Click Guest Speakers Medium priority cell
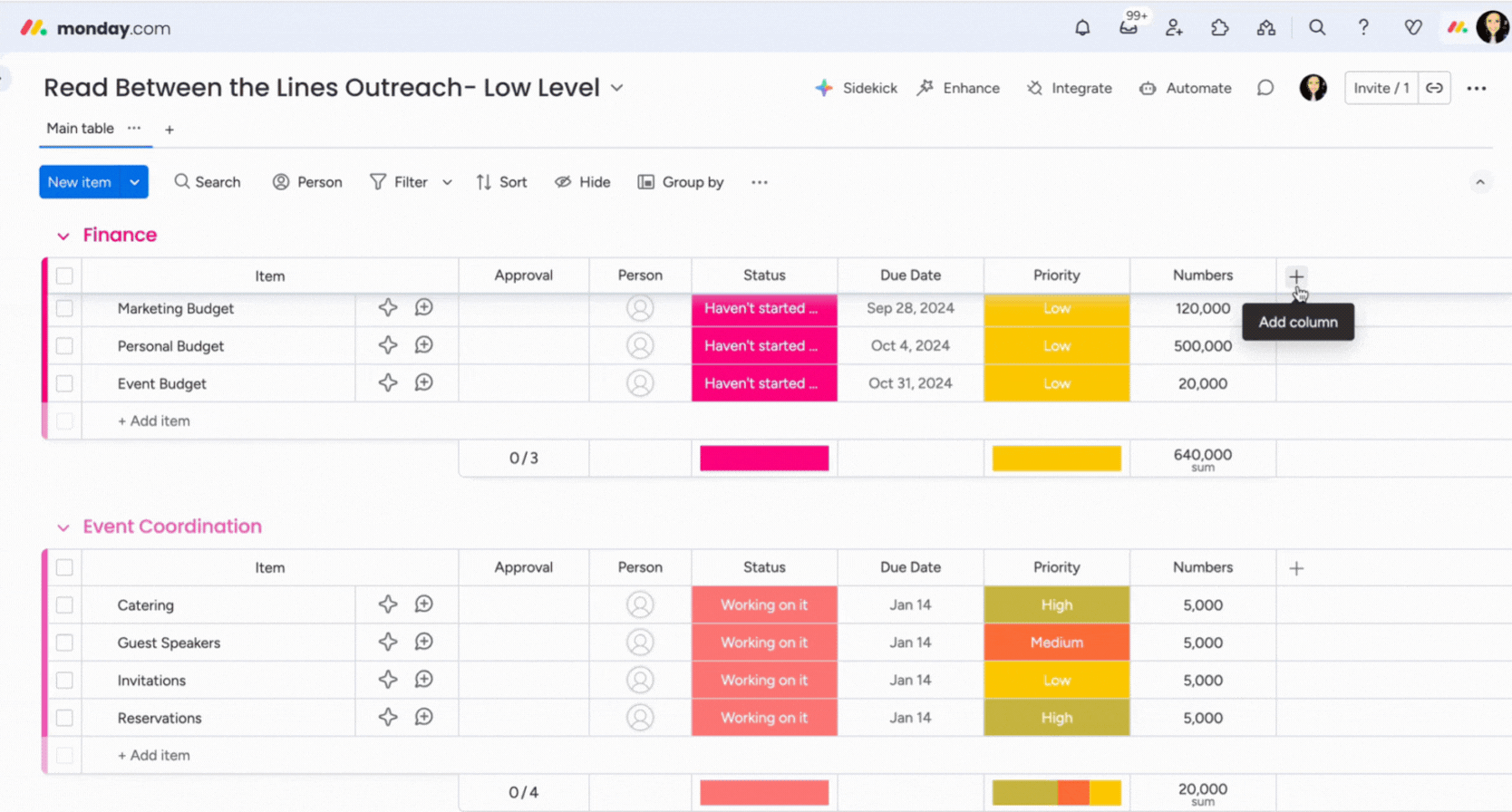Viewport: 1512px width, 812px height. click(x=1056, y=643)
